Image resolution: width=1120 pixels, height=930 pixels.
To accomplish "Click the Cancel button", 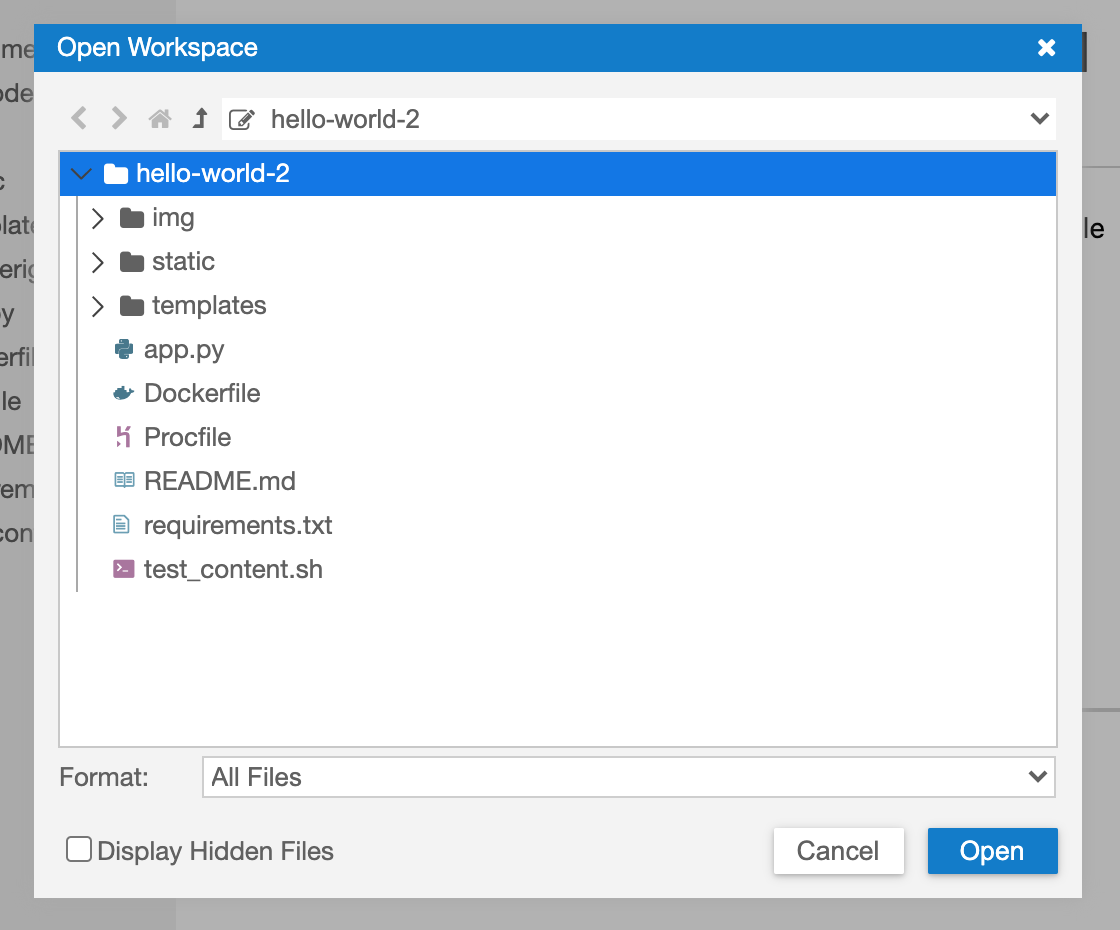I will pos(839,851).
